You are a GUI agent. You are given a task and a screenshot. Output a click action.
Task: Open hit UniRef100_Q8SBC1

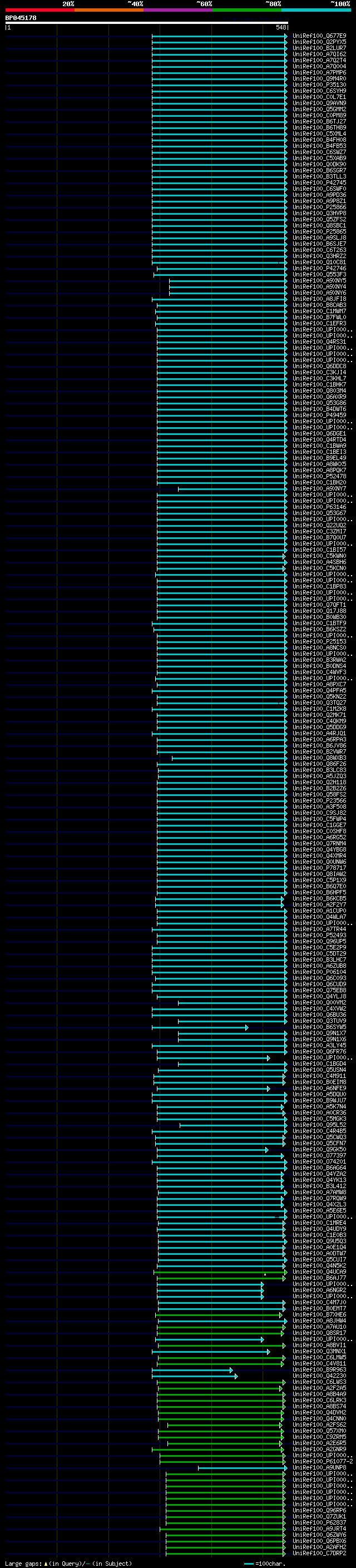click(319, 226)
